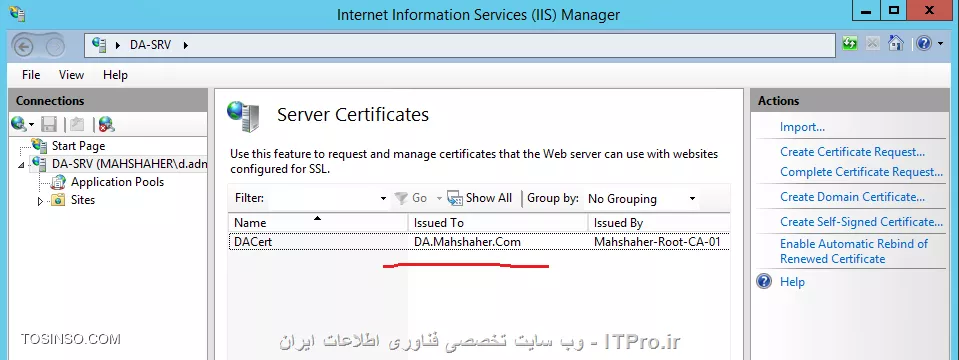
Task: Open the Group by No Grouping combo box
Action: [x=641, y=199]
